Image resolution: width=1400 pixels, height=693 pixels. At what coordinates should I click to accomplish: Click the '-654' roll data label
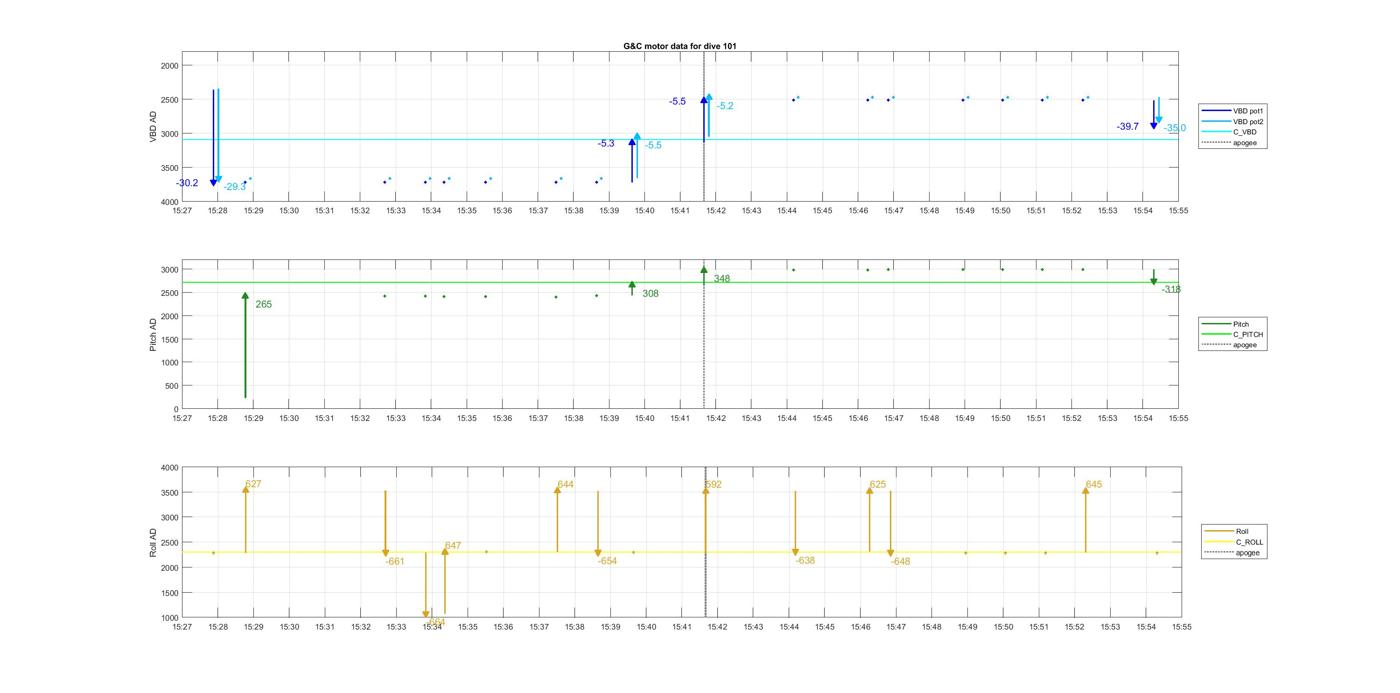(607, 562)
